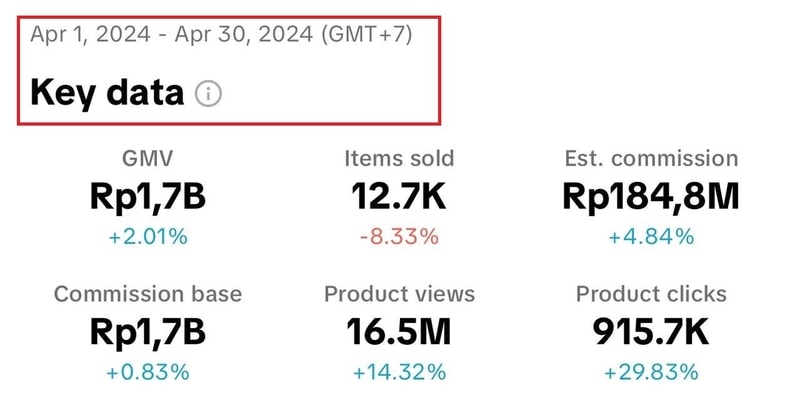Open the Product clicks metric label

(x=650, y=294)
